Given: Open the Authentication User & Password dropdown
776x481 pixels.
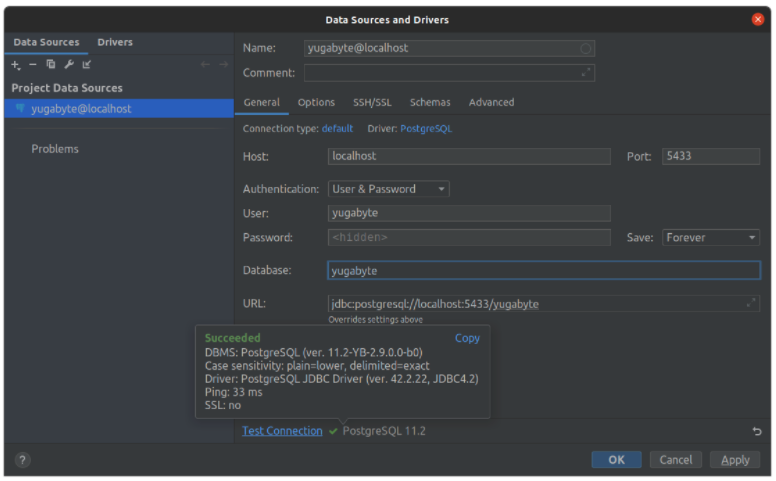Looking at the screenshot, I should [388, 189].
